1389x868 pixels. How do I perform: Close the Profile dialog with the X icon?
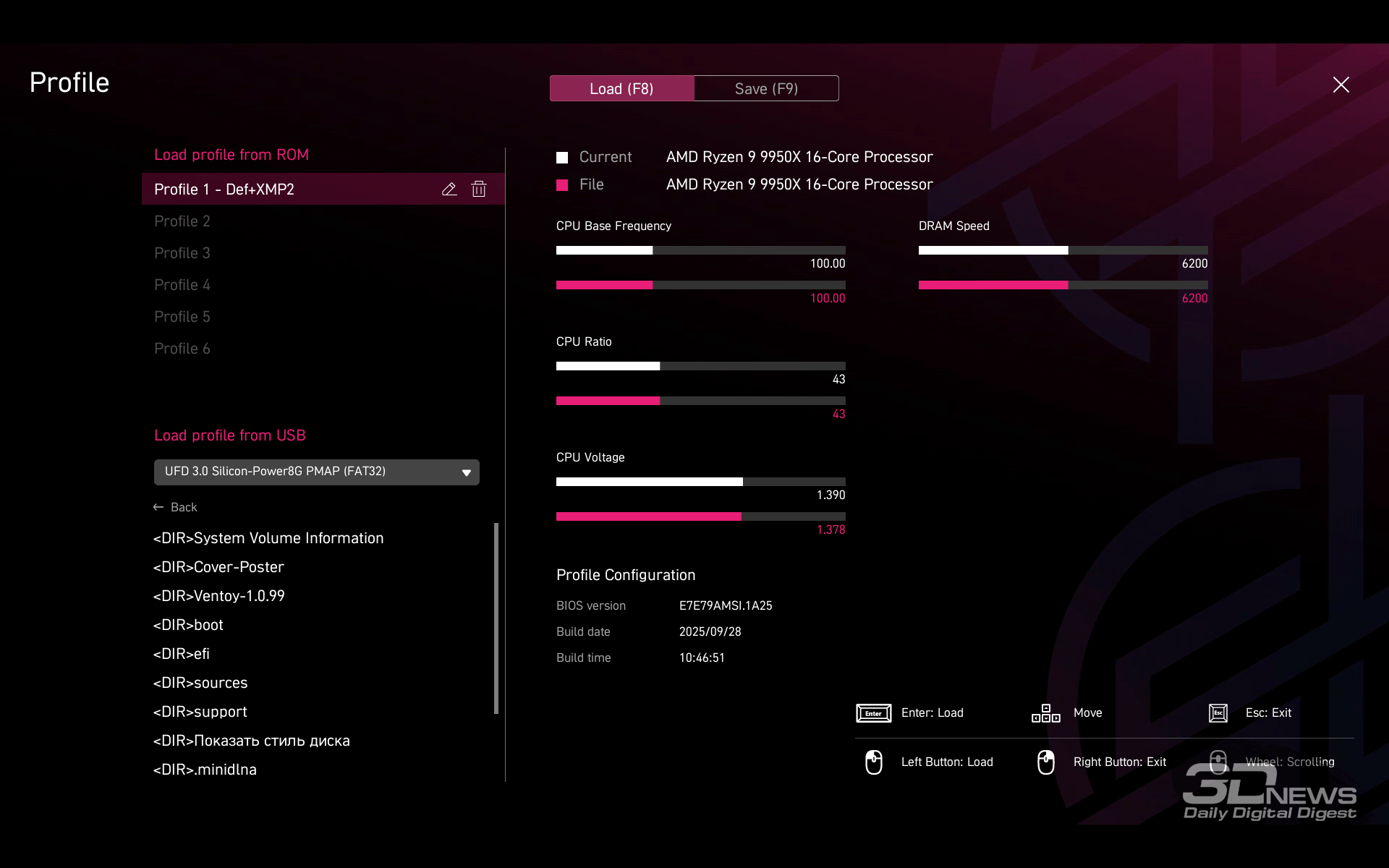tap(1341, 85)
